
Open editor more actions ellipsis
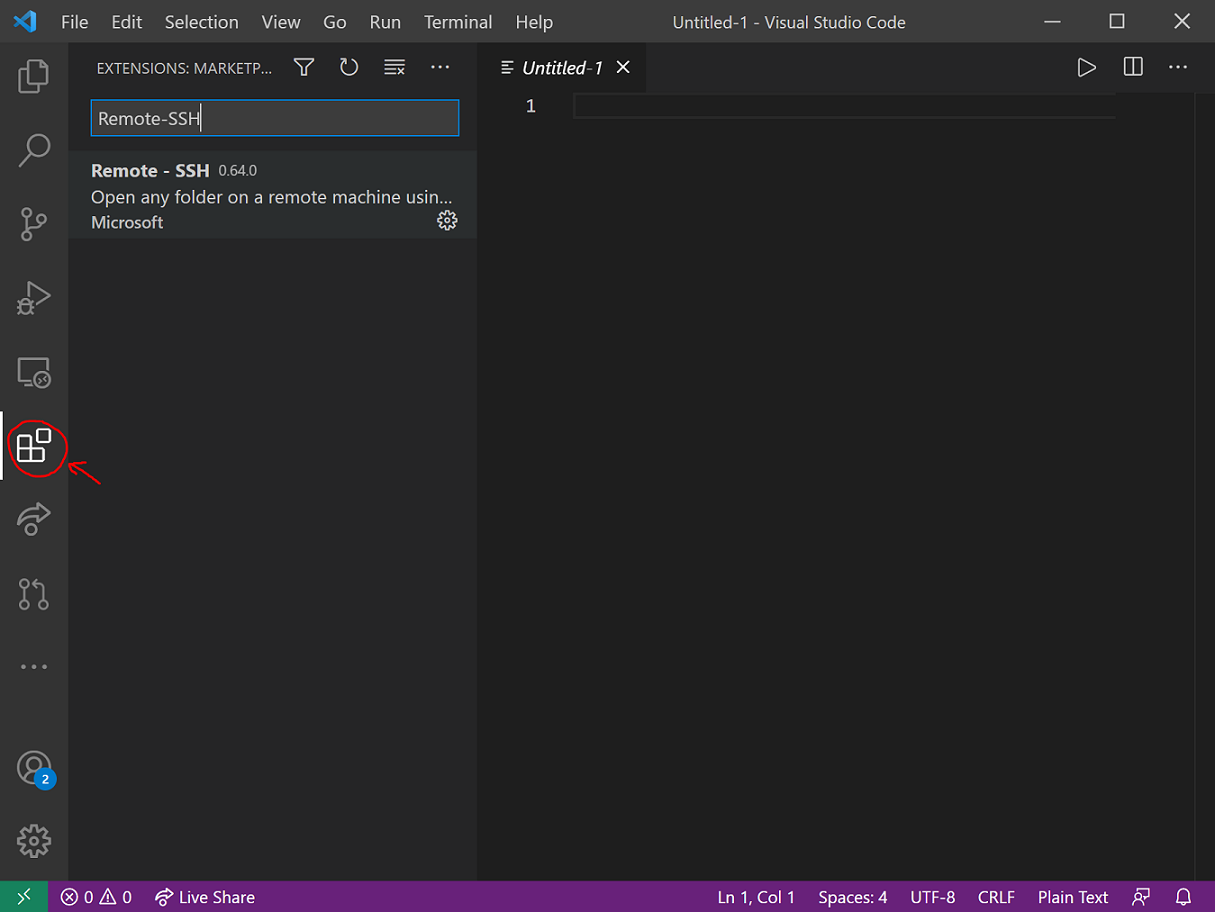coord(1178,67)
